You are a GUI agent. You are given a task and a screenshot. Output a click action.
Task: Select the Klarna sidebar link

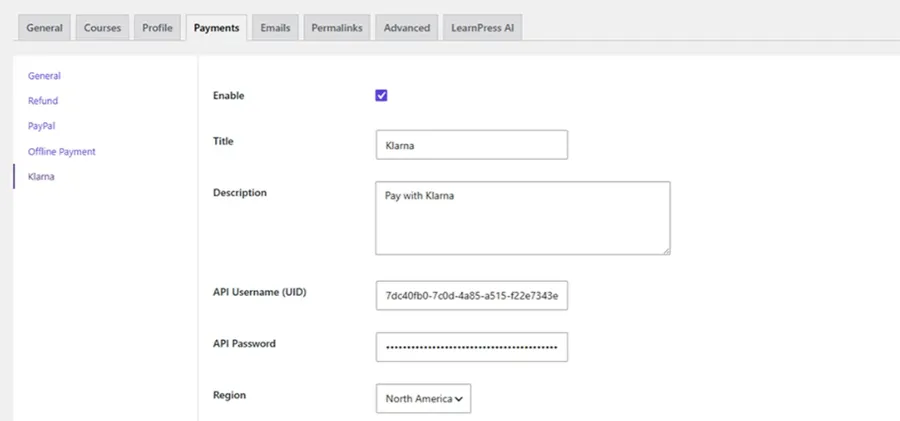pyautogui.click(x=41, y=176)
